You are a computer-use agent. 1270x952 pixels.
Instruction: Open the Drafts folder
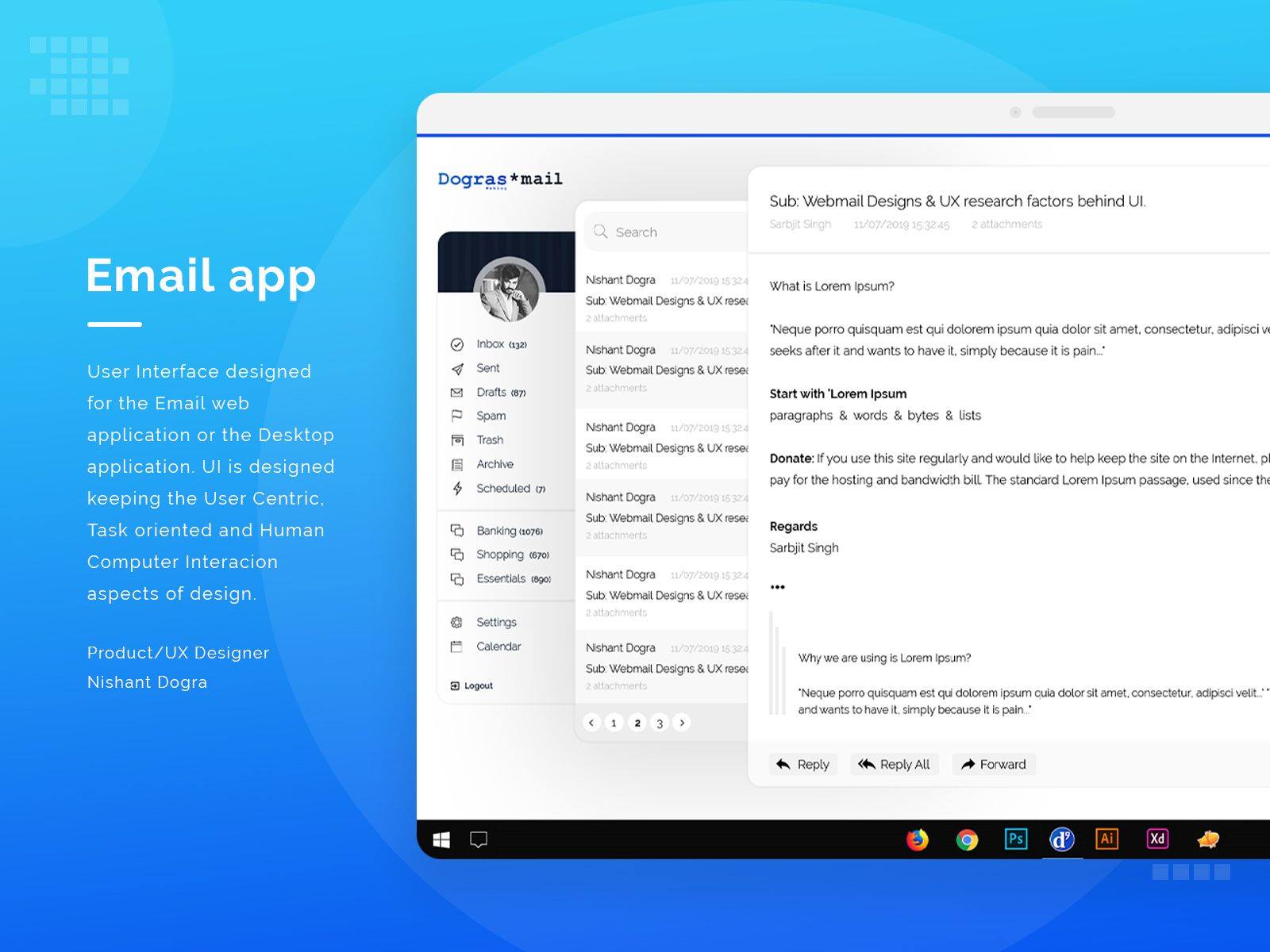pos(501,392)
